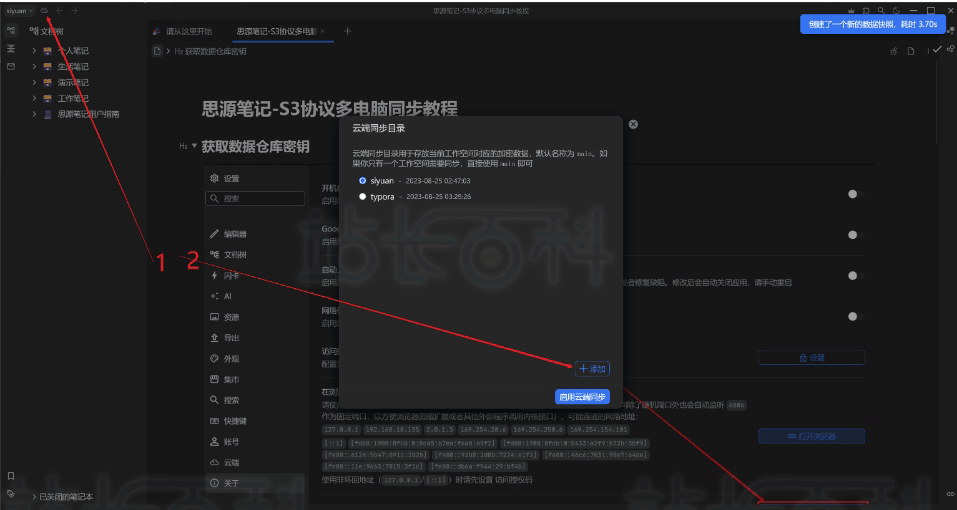Screen dimensions: 957x510
Task: Expand the 已关闭的笔记本 section
Action: tap(34, 497)
